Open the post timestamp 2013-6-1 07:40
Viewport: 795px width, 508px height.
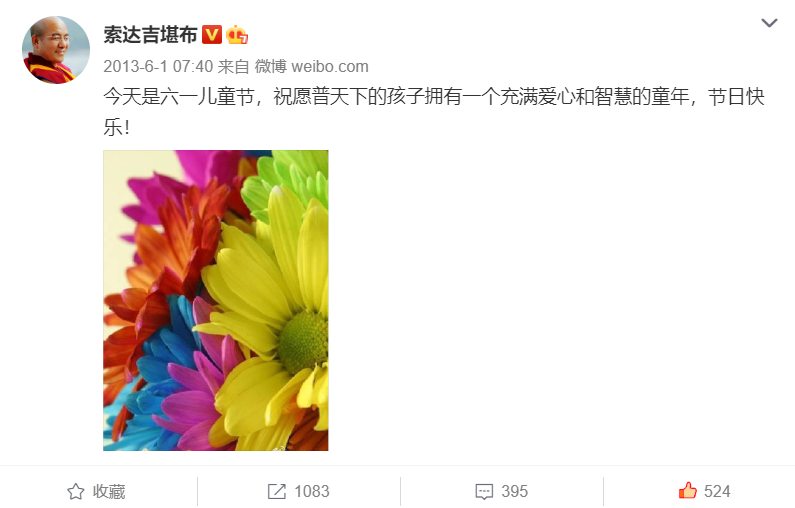(158, 66)
